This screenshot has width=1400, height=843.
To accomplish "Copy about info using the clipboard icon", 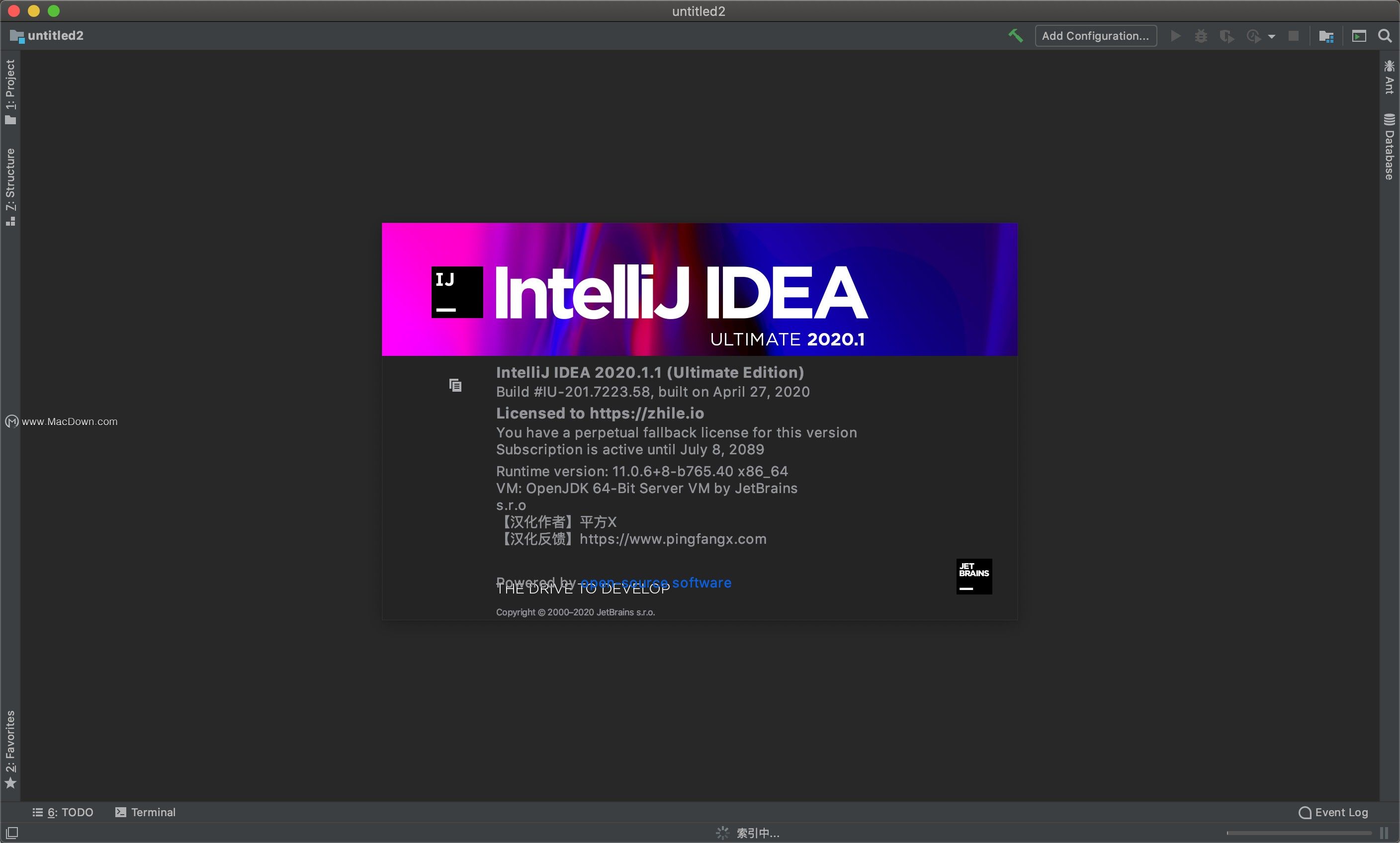I will coord(456,385).
